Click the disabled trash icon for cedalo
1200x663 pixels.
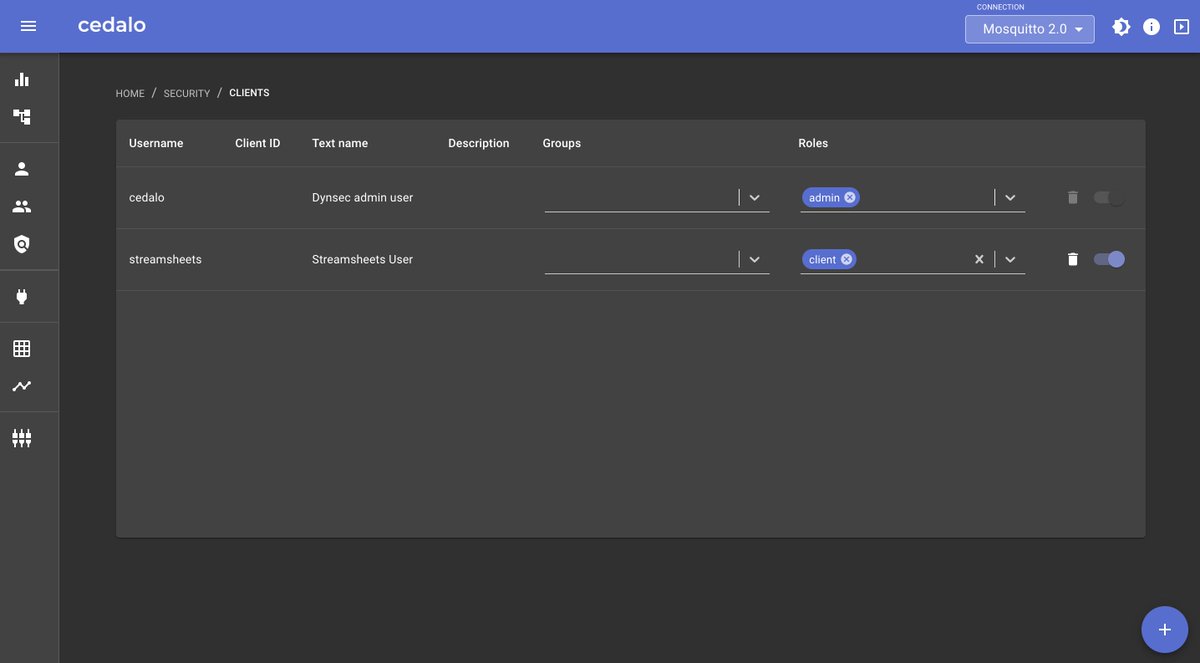point(1073,197)
